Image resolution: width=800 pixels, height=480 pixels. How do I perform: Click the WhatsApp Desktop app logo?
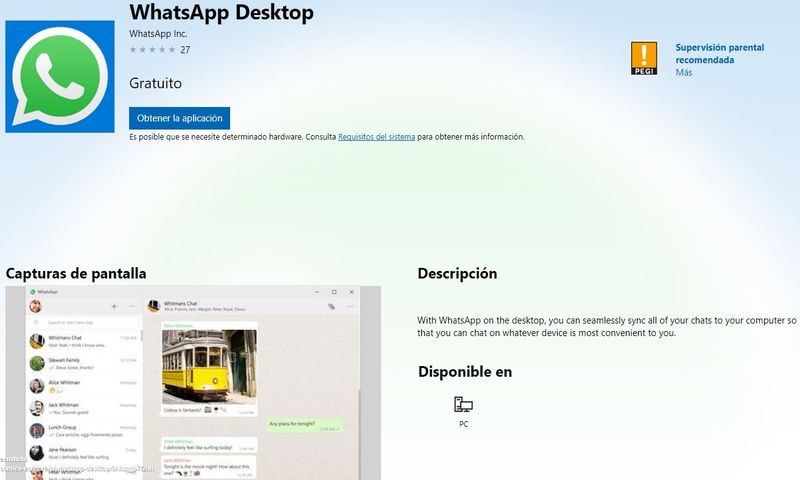coord(60,77)
